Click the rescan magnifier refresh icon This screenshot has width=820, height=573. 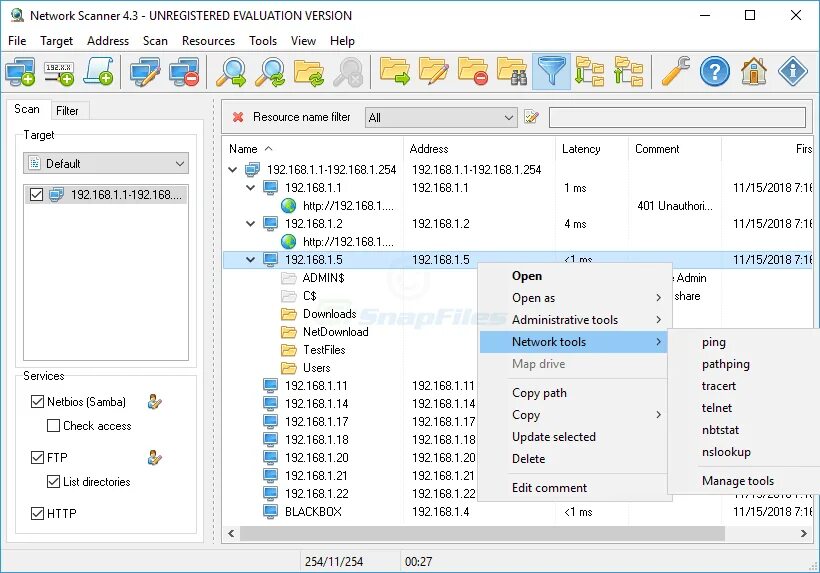pyautogui.click(x=270, y=72)
